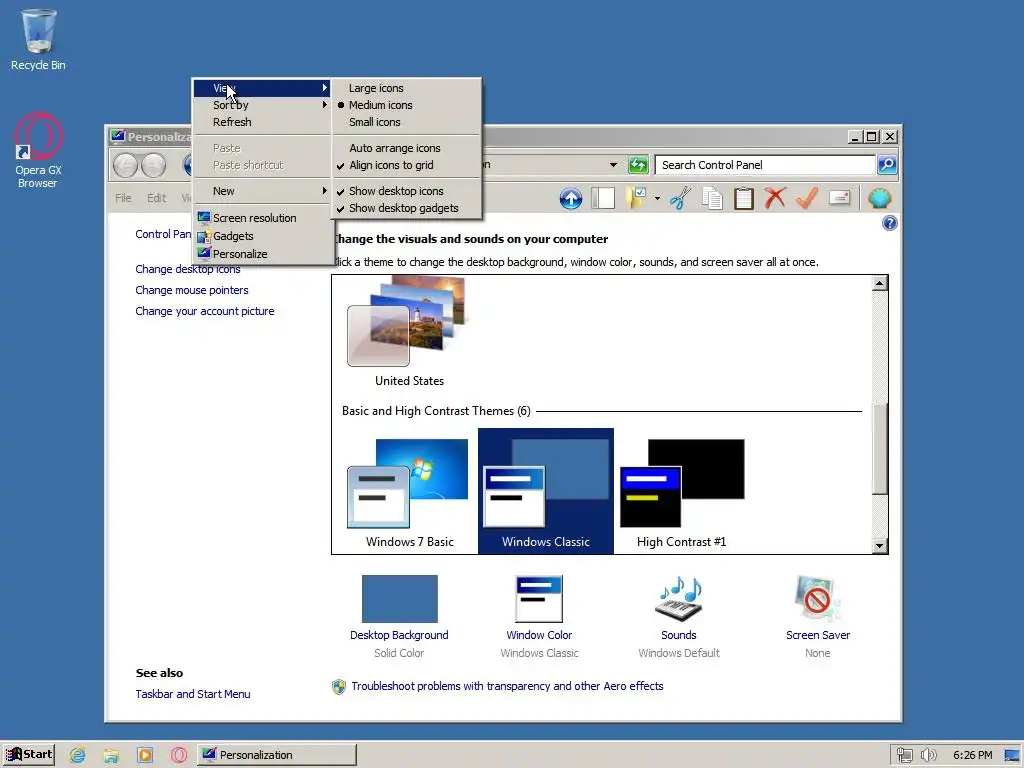Open Screen Saver settings
1024x768 pixels.
[x=818, y=616]
